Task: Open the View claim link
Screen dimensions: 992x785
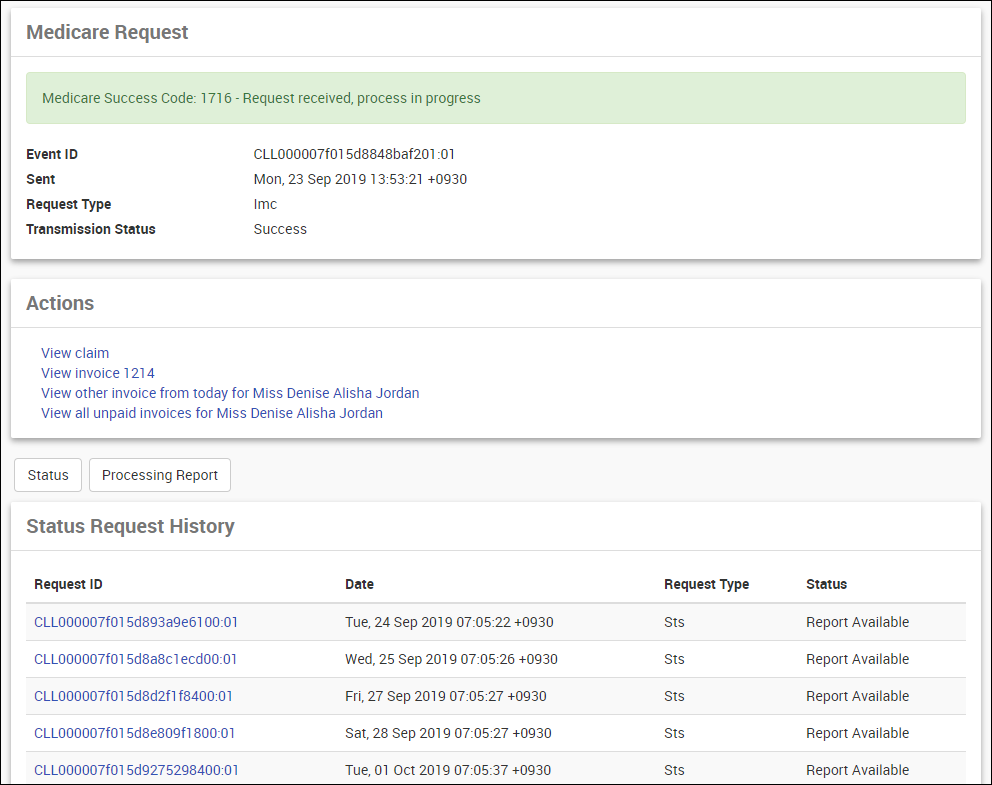Action: point(75,353)
